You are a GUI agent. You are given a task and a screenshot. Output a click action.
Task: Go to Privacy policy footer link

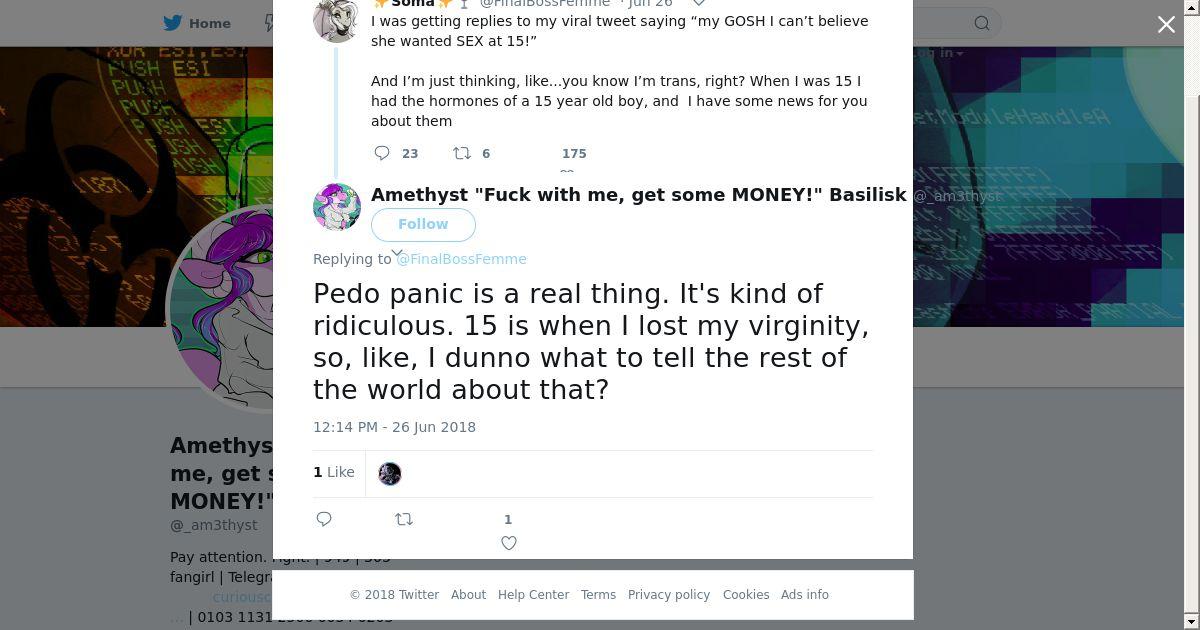point(668,594)
